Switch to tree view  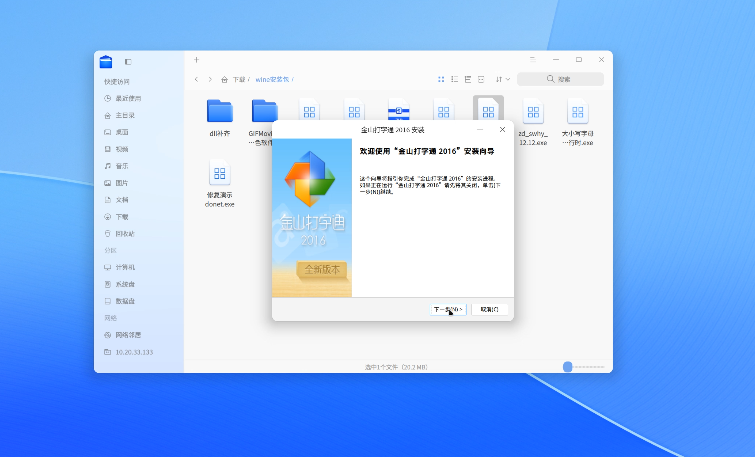[x=468, y=79]
